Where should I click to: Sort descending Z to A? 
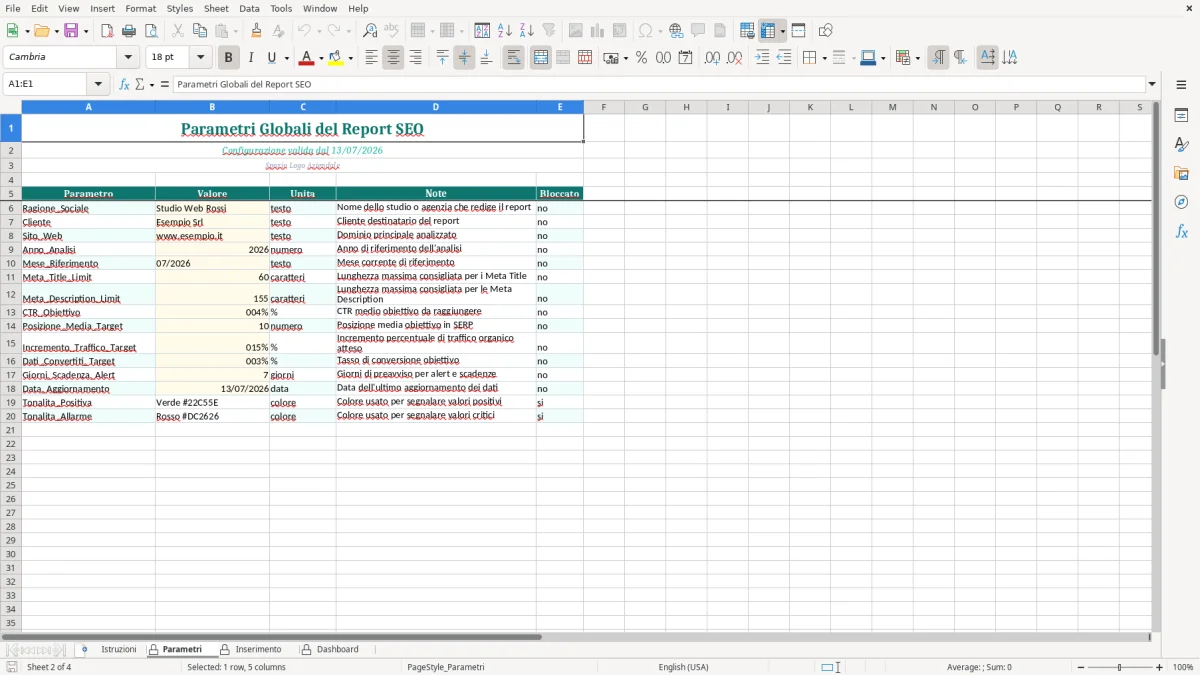[526, 31]
